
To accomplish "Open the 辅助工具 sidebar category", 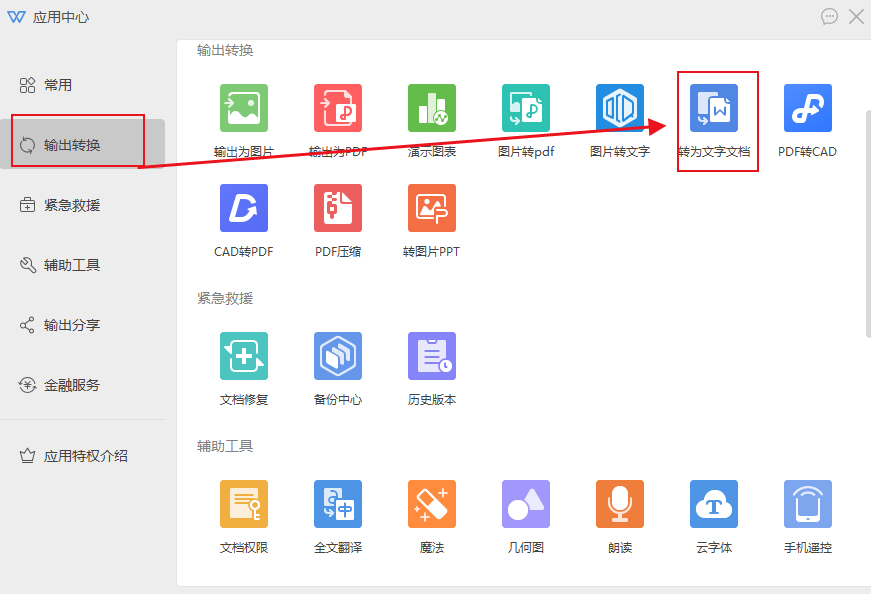I will [82, 265].
